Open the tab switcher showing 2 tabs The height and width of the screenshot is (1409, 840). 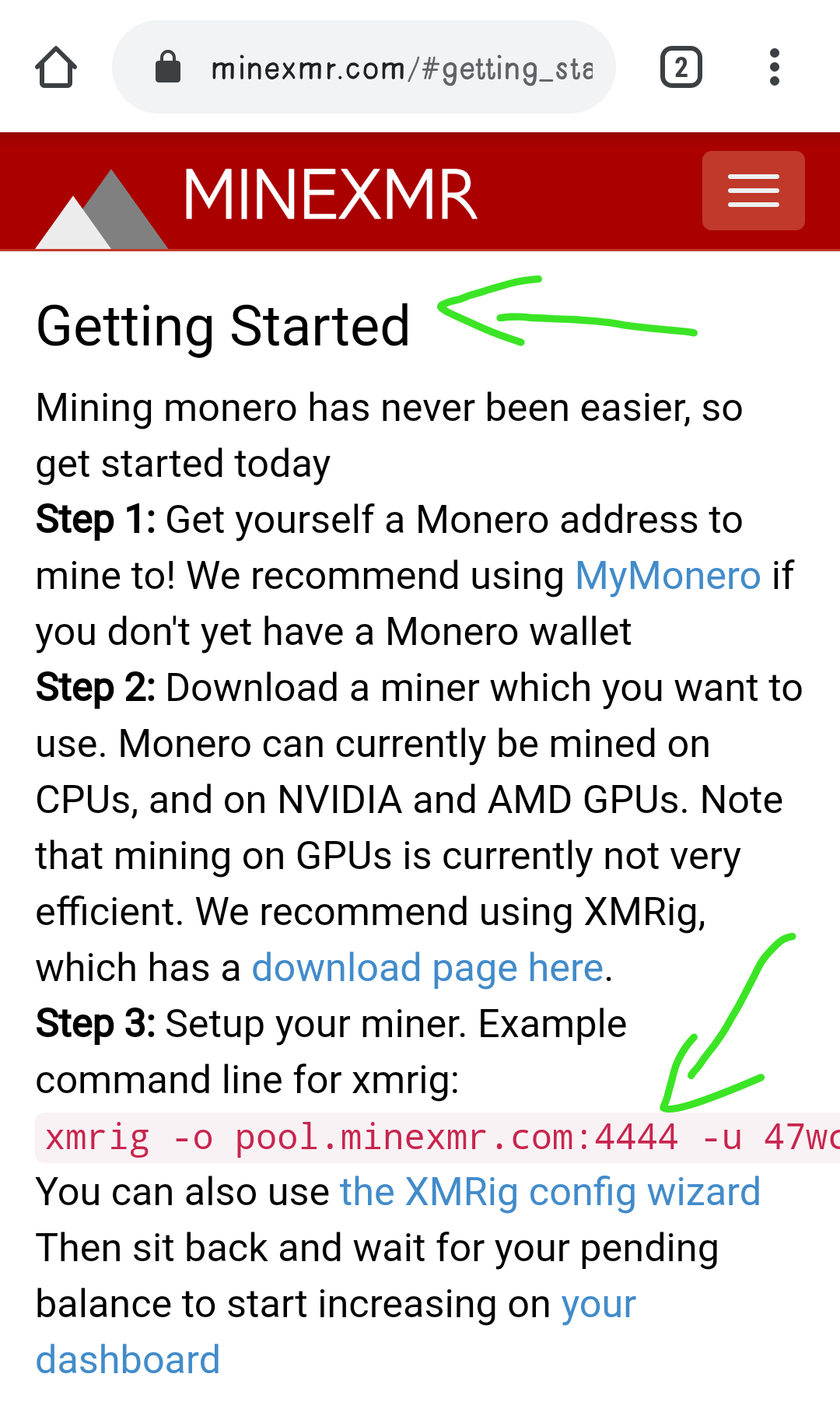pos(681,67)
